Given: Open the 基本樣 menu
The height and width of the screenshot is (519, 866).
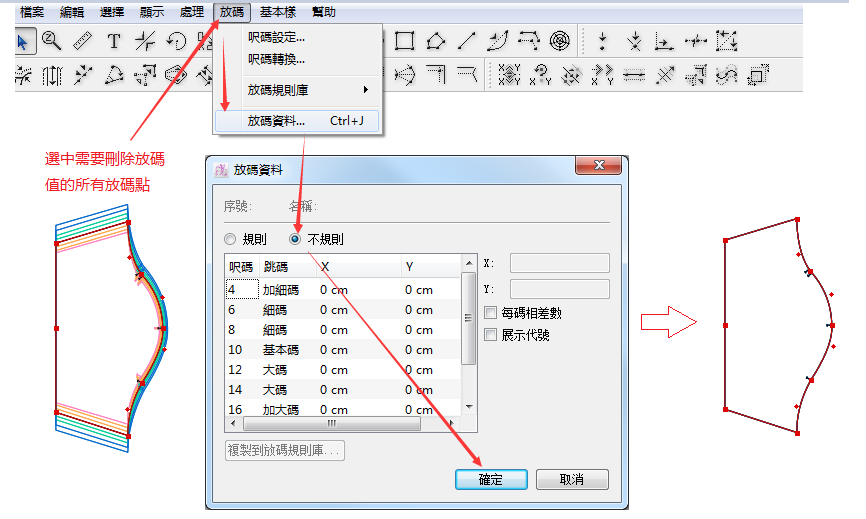Looking at the screenshot, I should pyautogui.click(x=278, y=12).
